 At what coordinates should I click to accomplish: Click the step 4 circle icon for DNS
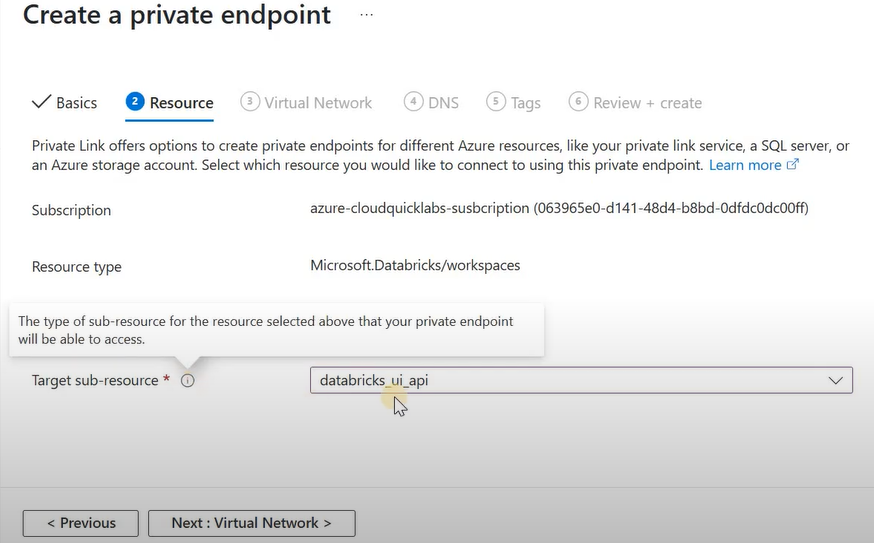click(x=413, y=102)
